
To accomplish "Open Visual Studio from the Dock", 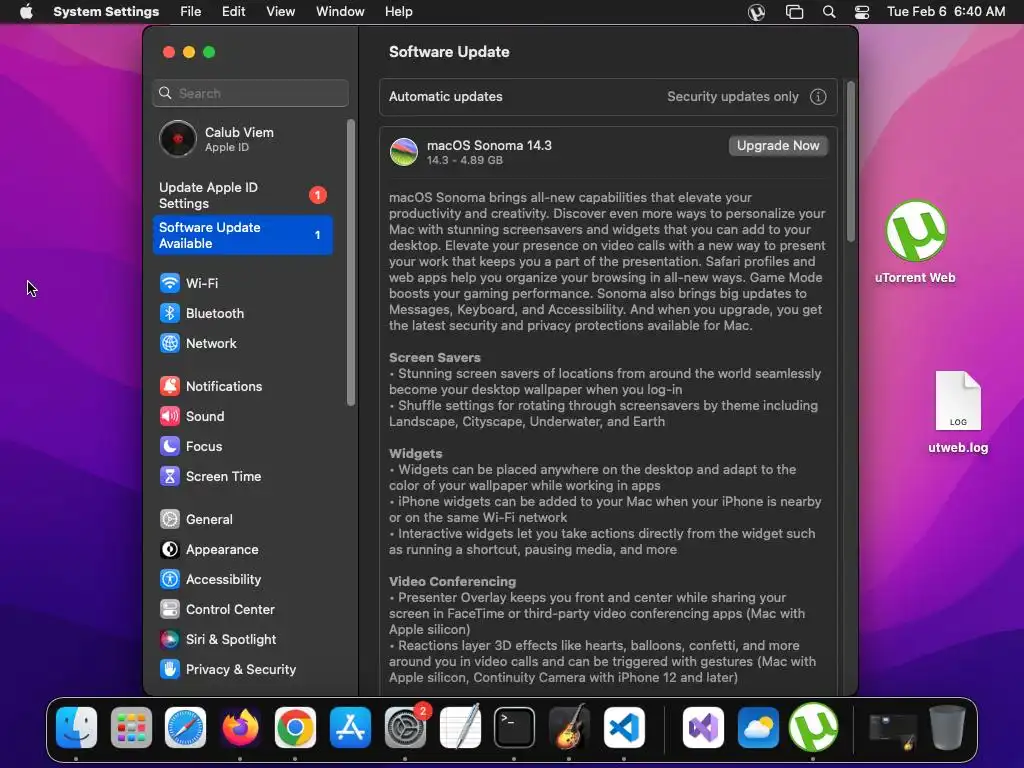I will coord(703,728).
